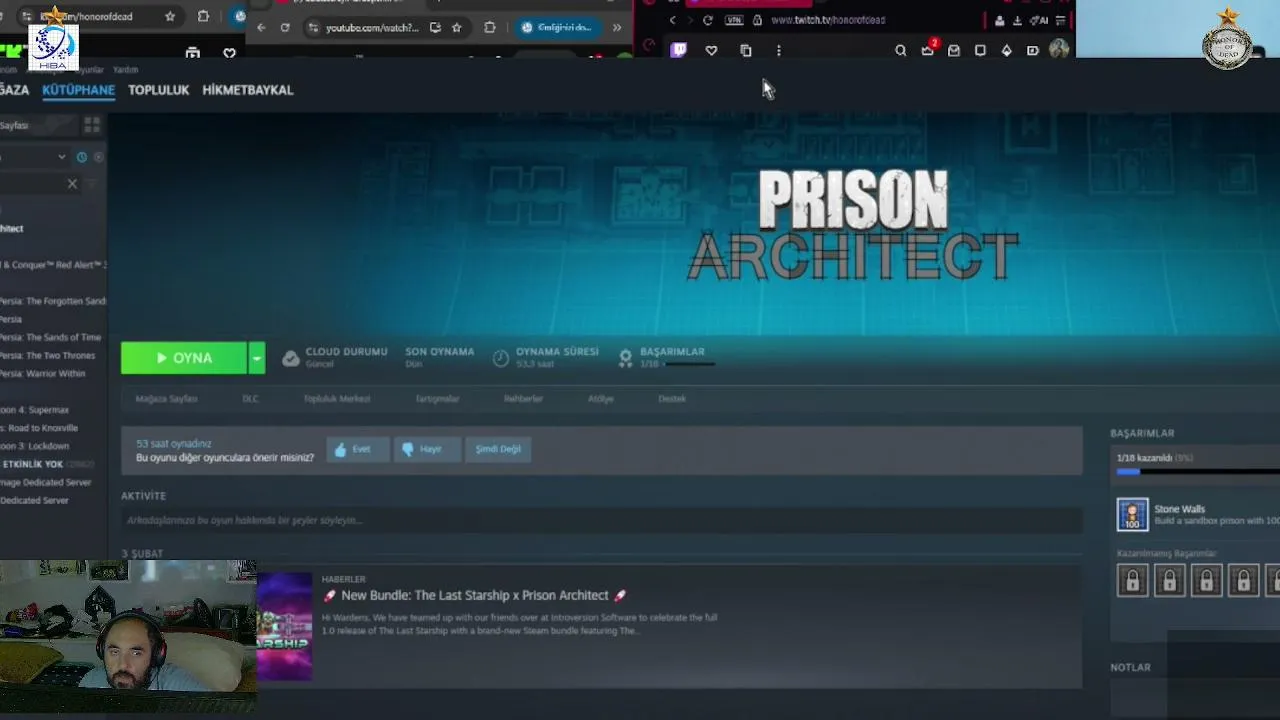Toggle the grid view icon in the library sidebar

click(92, 125)
